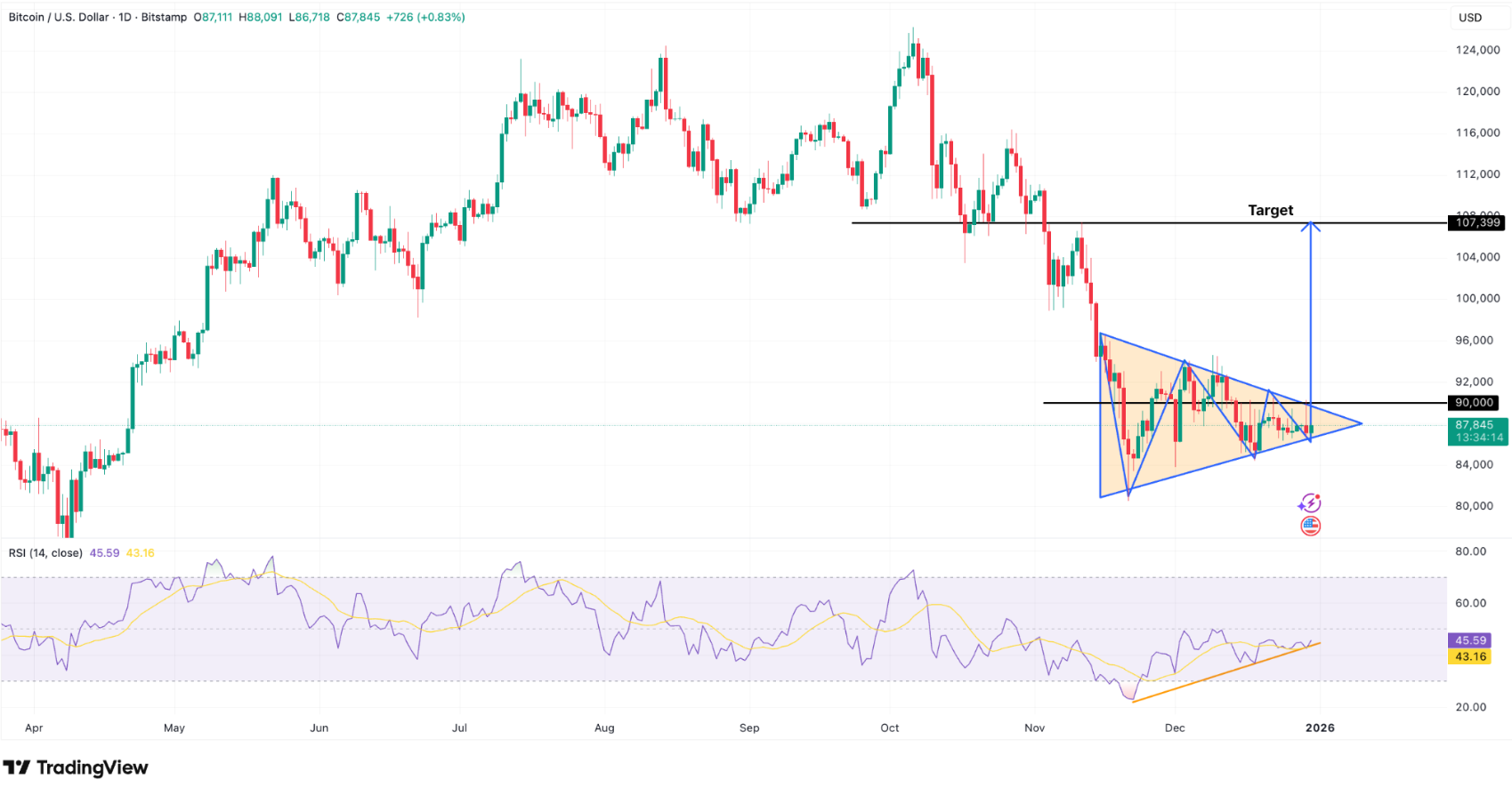Click the 124,000 level on price axis
1512x788 pixels.
click(x=1477, y=50)
